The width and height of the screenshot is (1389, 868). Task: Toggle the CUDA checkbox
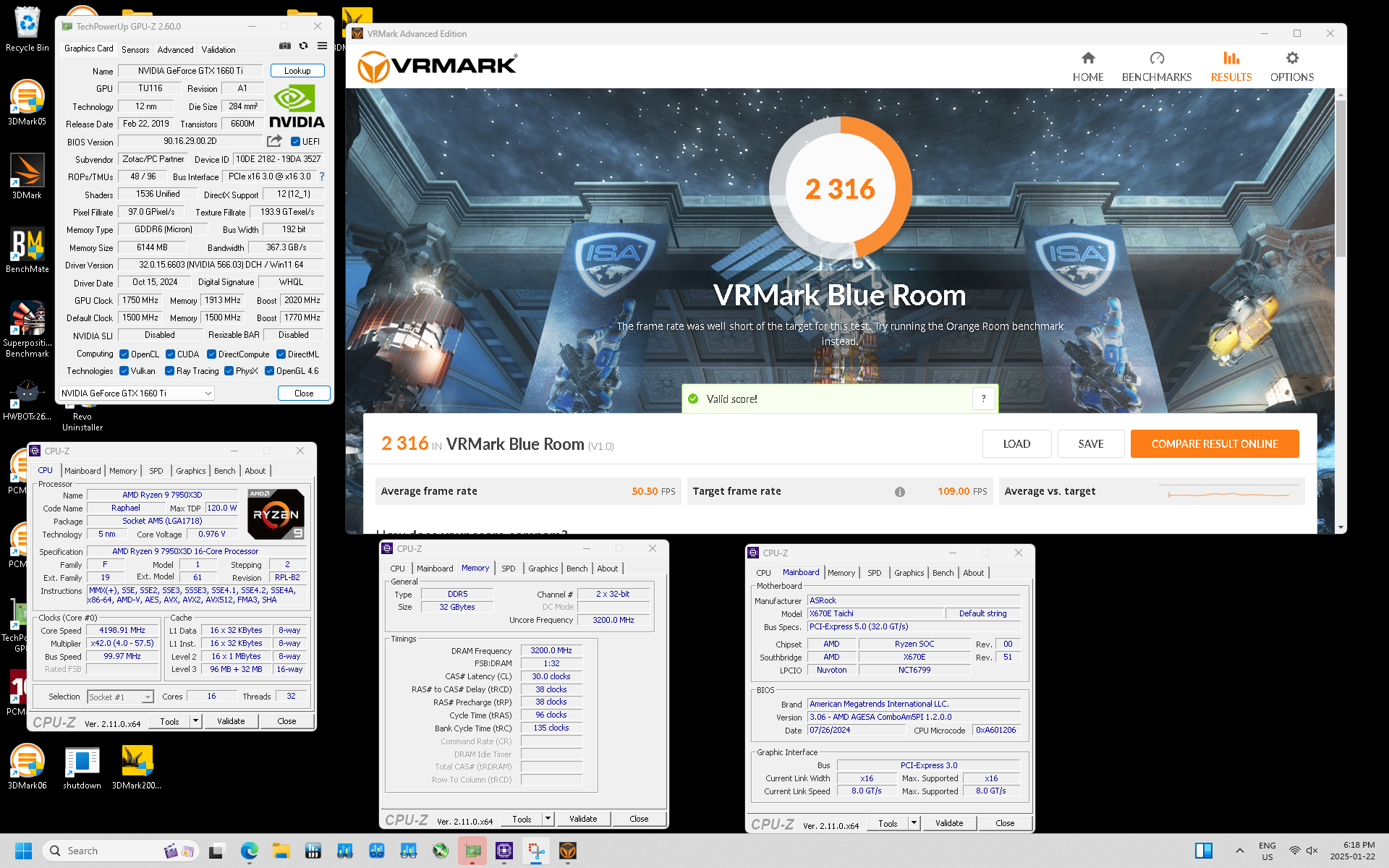(170, 354)
